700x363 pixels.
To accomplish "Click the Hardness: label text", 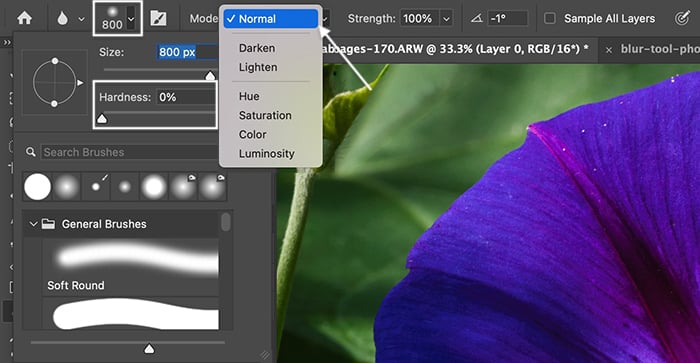I will tap(125, 97).
